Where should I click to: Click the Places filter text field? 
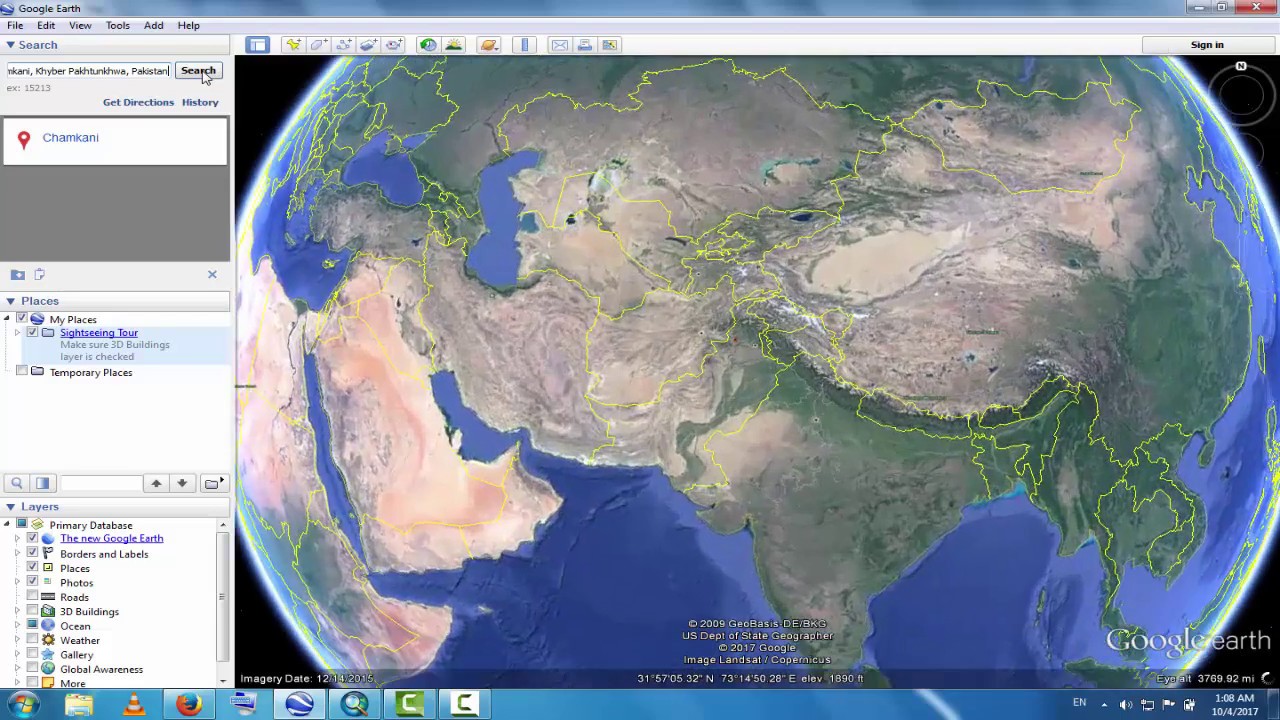100,483
